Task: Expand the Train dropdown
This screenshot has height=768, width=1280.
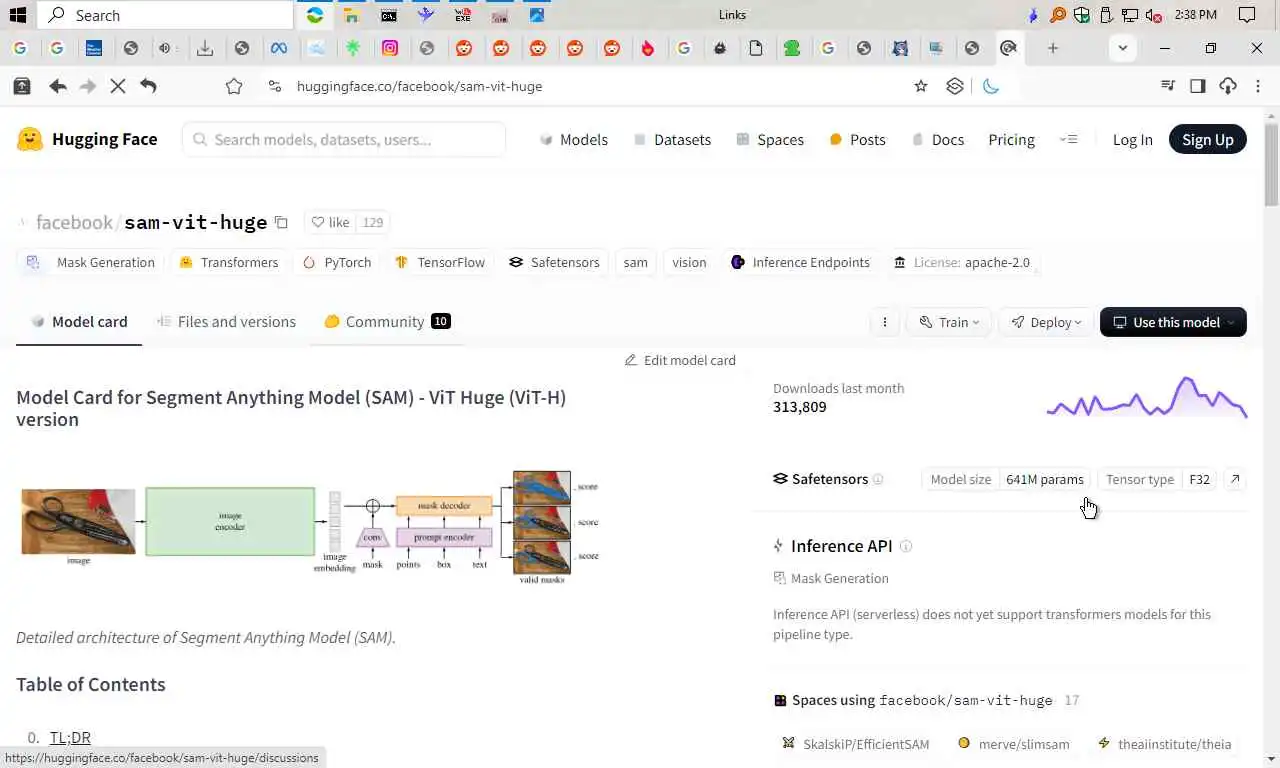Action: (950, 322)
